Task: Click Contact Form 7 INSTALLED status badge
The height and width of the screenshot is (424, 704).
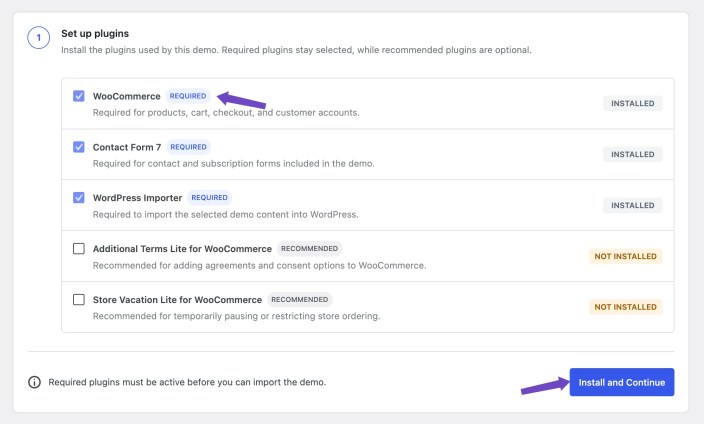Action: pos(633,155)
